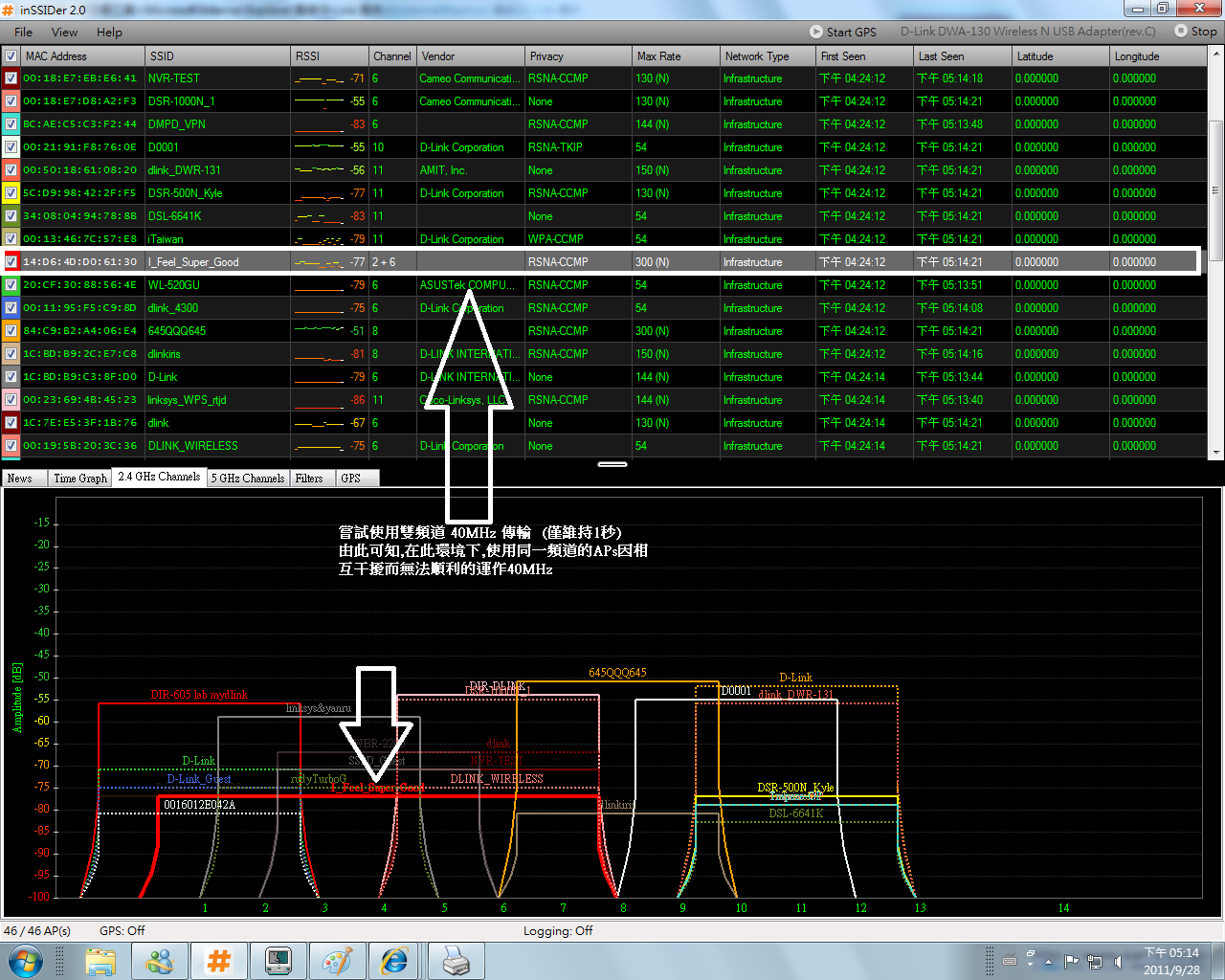Open the File menu
The height and width of the screenshot is (980, 1225).
coord(24,32)
